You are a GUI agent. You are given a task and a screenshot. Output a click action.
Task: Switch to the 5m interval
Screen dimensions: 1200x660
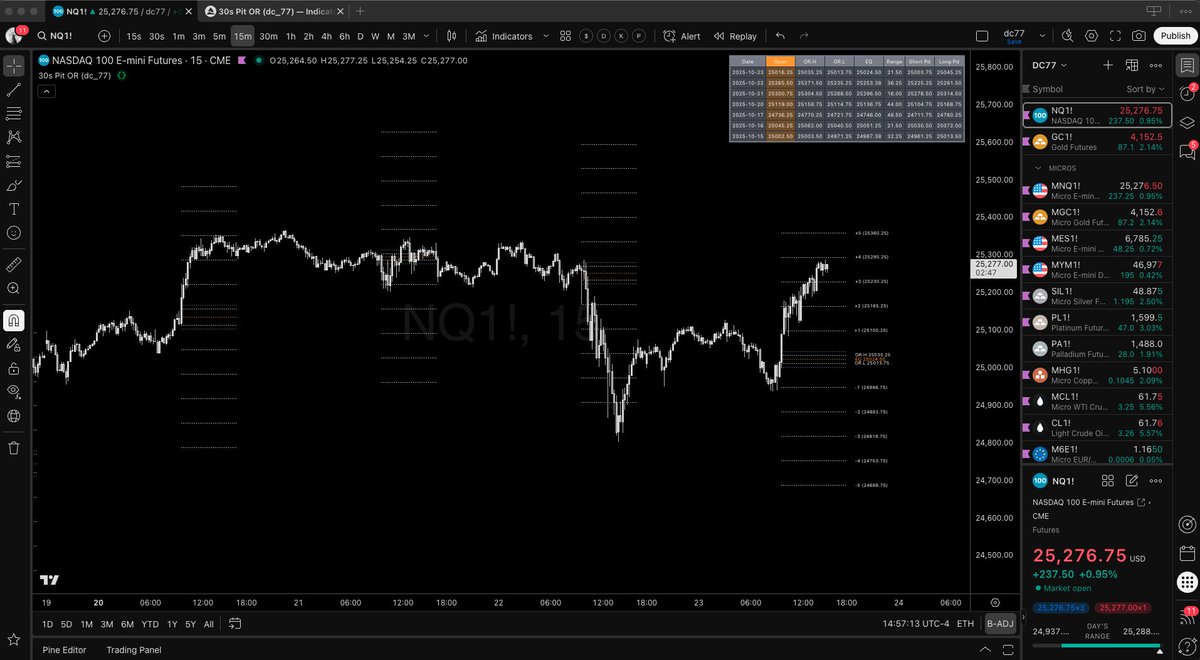[219, 36]
